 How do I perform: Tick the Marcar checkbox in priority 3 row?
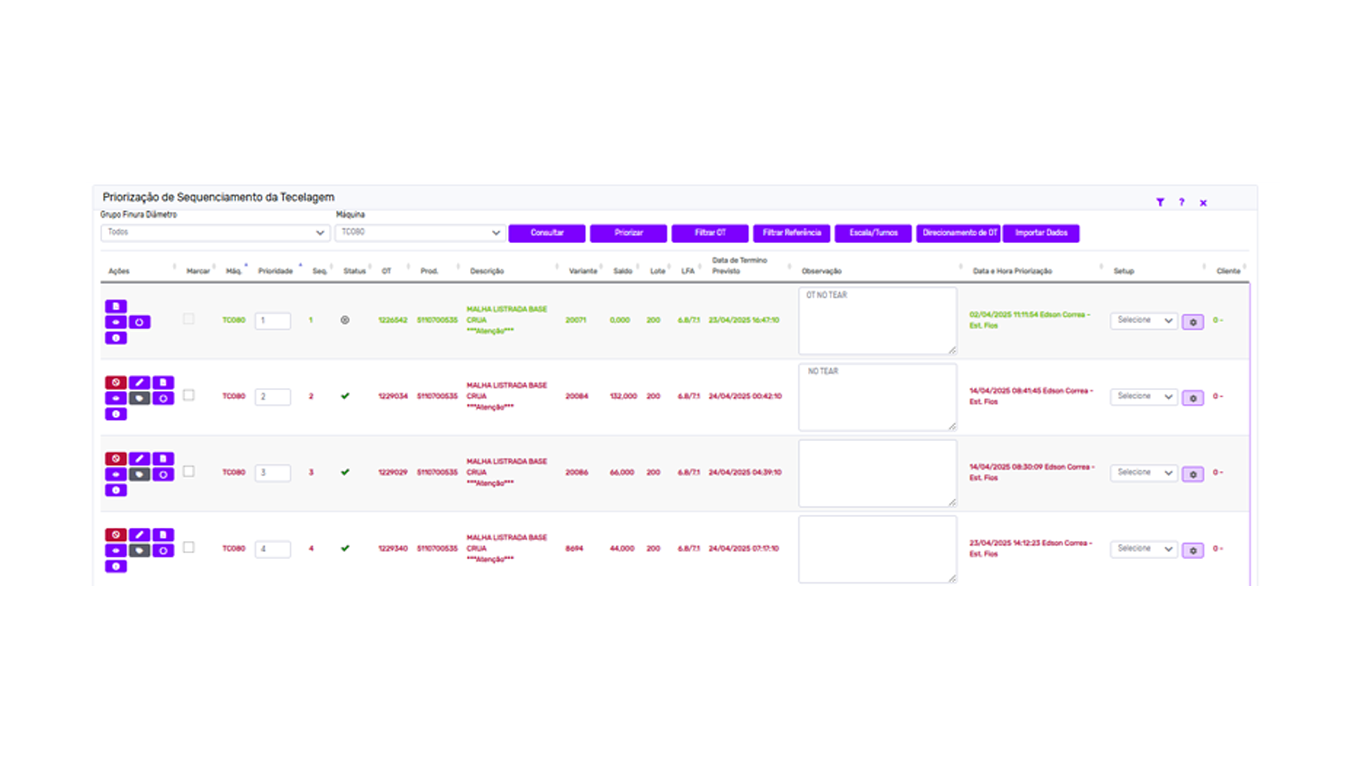(188, 471)
